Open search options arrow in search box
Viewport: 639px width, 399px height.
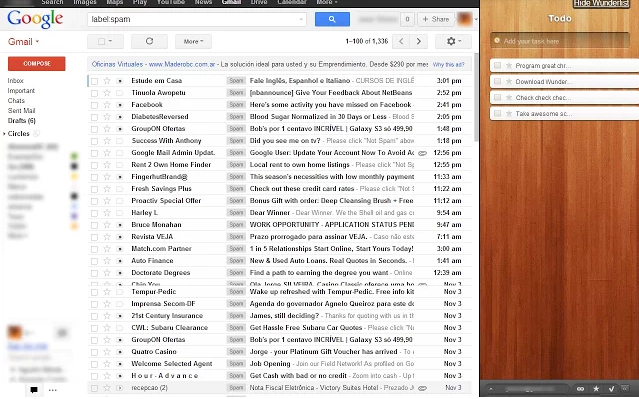point(301,19)
